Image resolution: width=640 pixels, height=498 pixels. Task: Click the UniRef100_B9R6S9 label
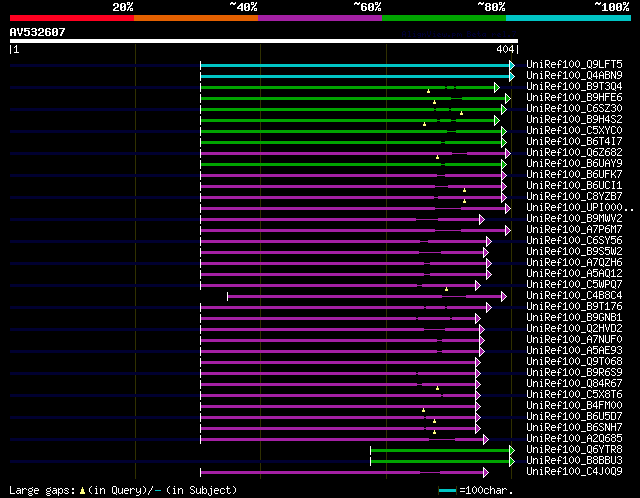click(x=574, y=373)
